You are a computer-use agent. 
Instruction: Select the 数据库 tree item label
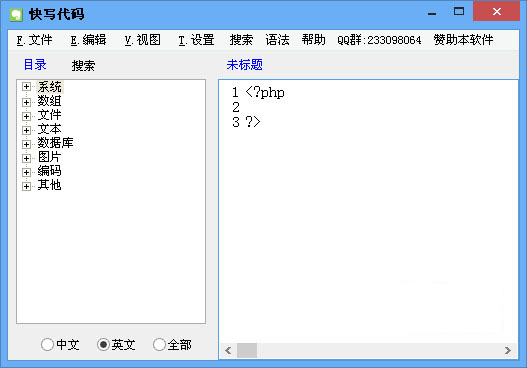coord(55,143)
